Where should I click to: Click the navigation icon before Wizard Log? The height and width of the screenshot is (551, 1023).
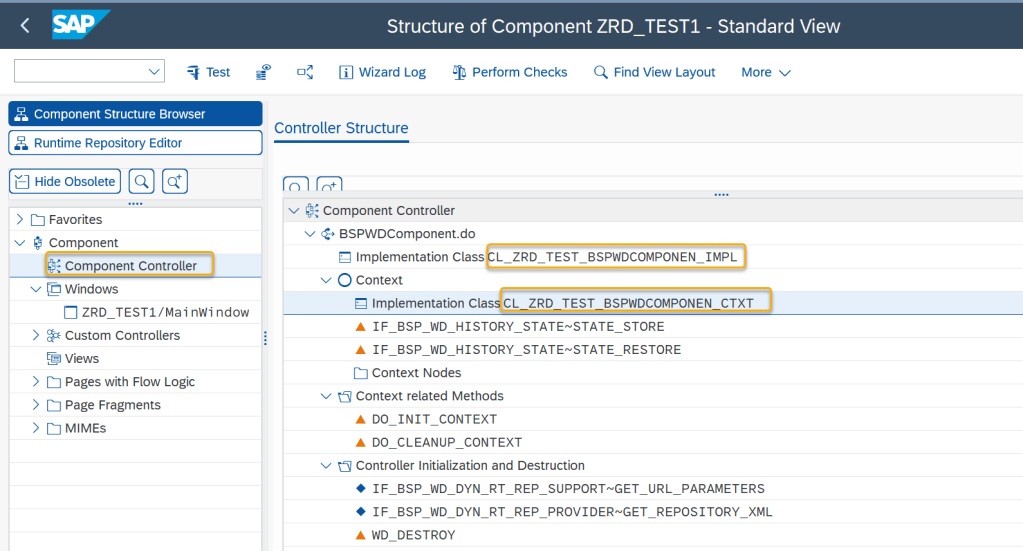click(305, 72)
